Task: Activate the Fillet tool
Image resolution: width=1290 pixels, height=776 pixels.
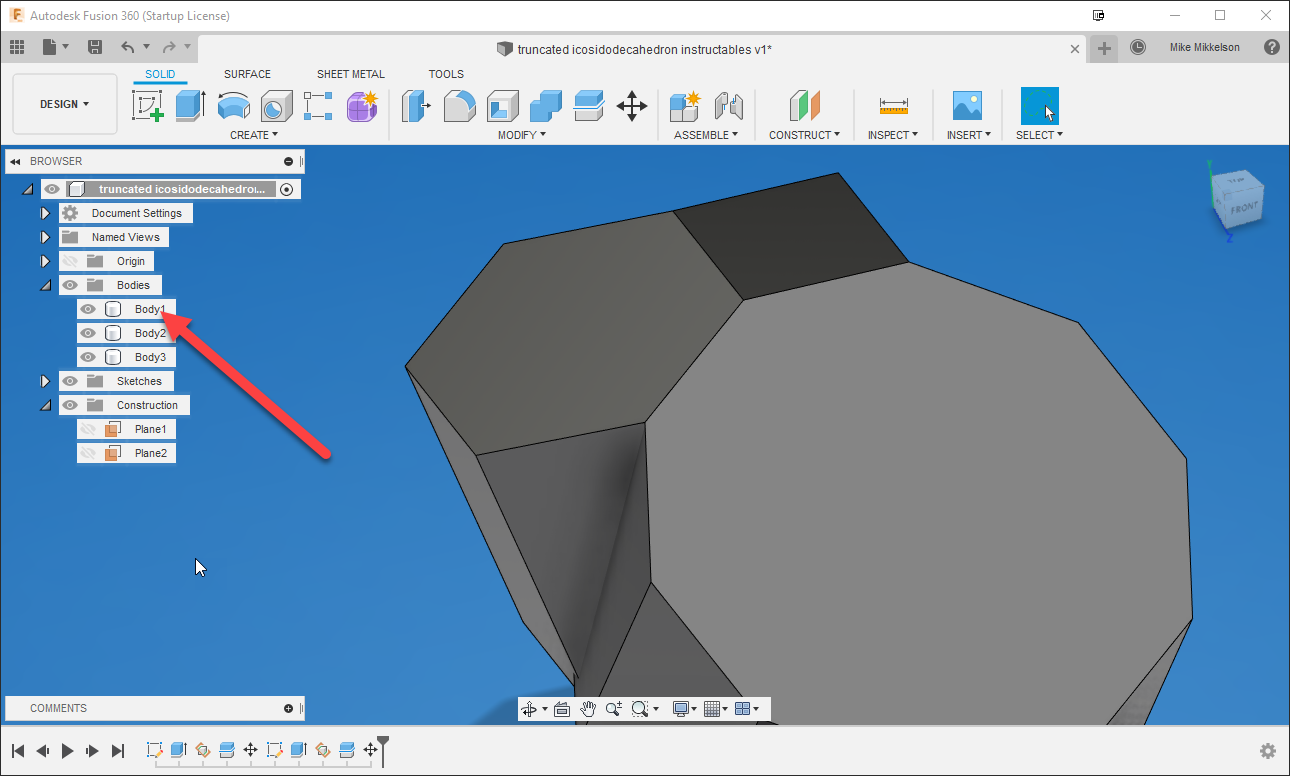Action: coord(459,106)
